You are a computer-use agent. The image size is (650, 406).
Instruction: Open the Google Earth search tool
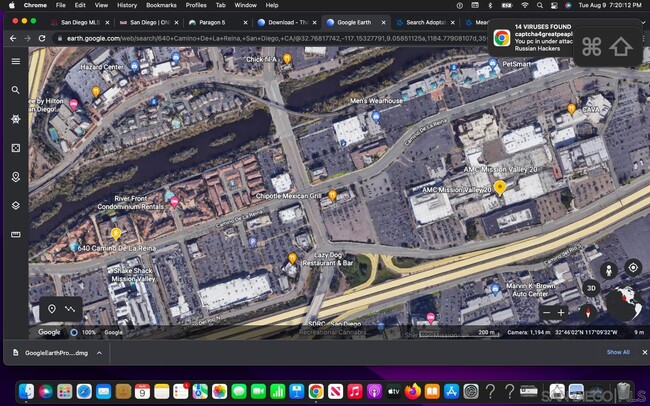coord(16,90)
